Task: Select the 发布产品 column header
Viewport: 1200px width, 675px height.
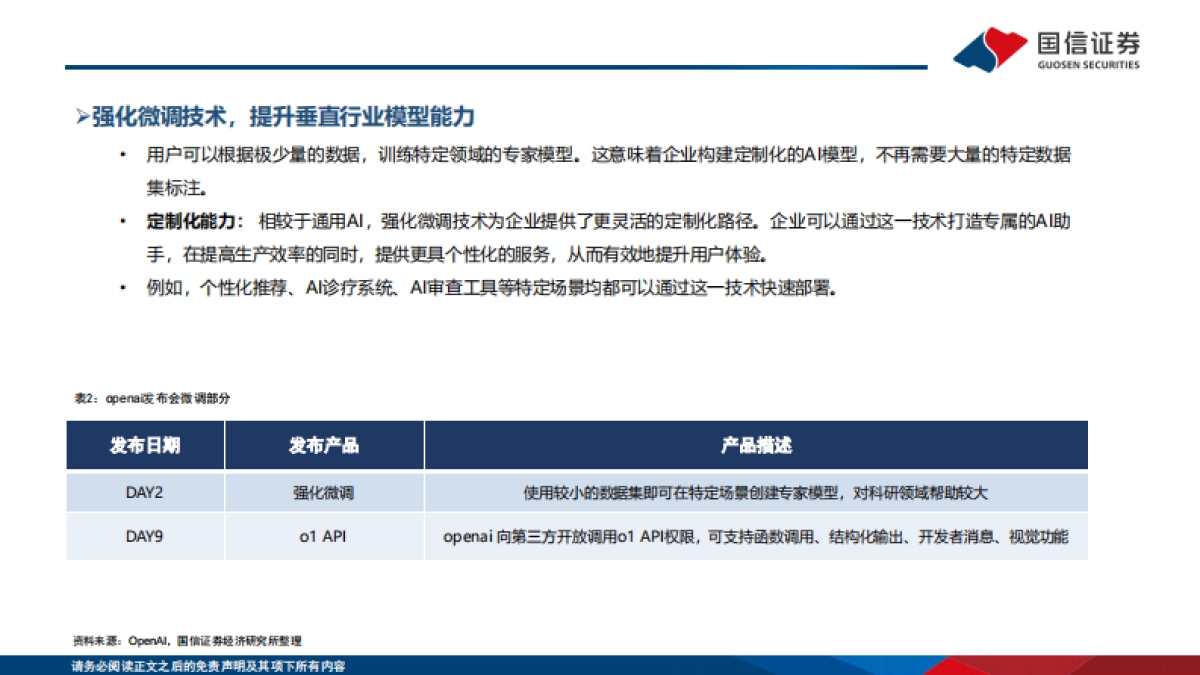Action: click(323, 446)
